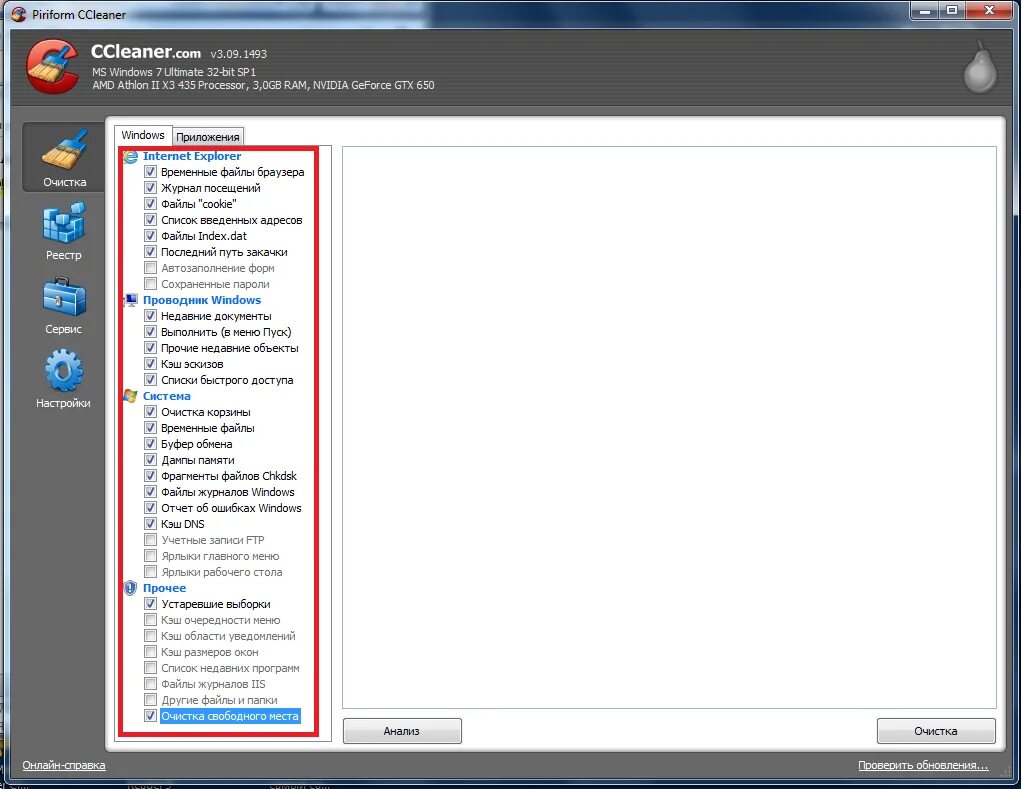Uncheck Кэш DNS
The width and height of the screenshot is (1021, 789).
tap(150, 524)
